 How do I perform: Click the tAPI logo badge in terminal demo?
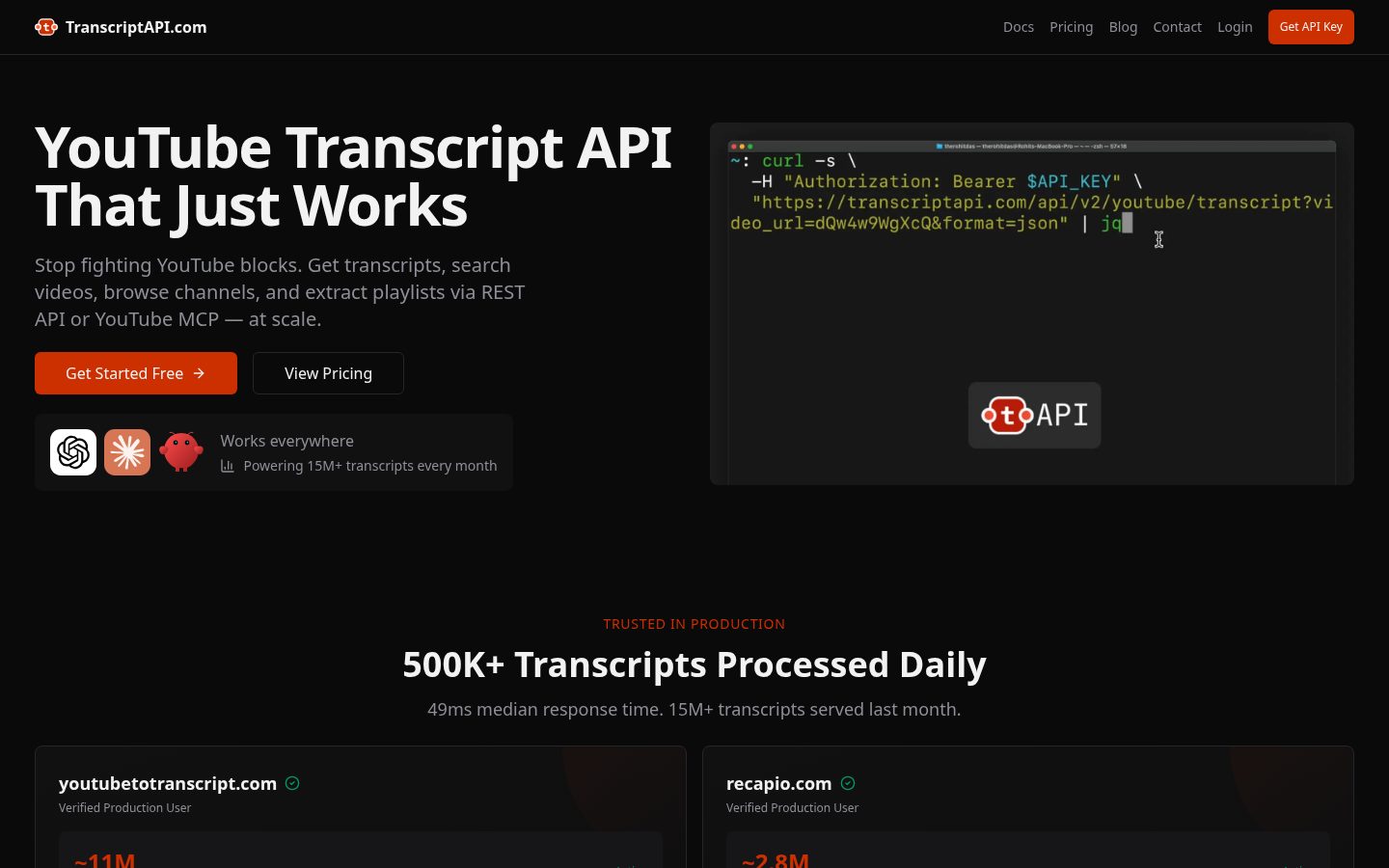pyautogui.click(x=1034, y=416)
